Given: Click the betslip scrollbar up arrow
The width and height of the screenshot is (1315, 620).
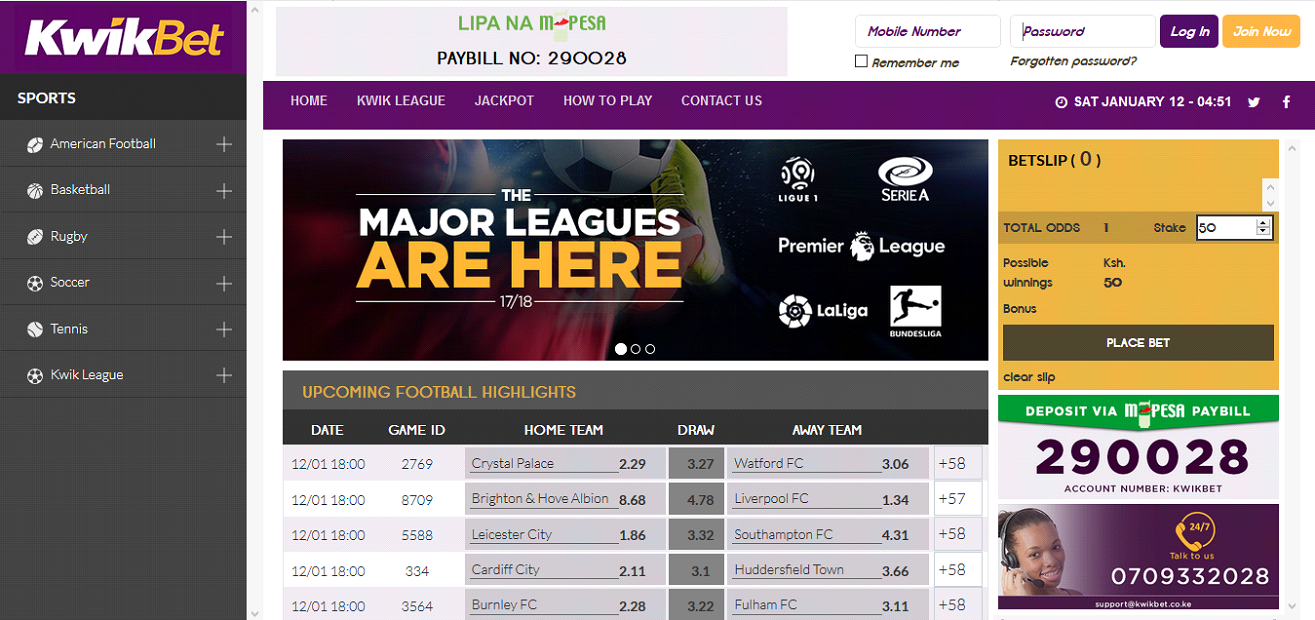Looking at the screenshot, I should tap(1270, 187).
